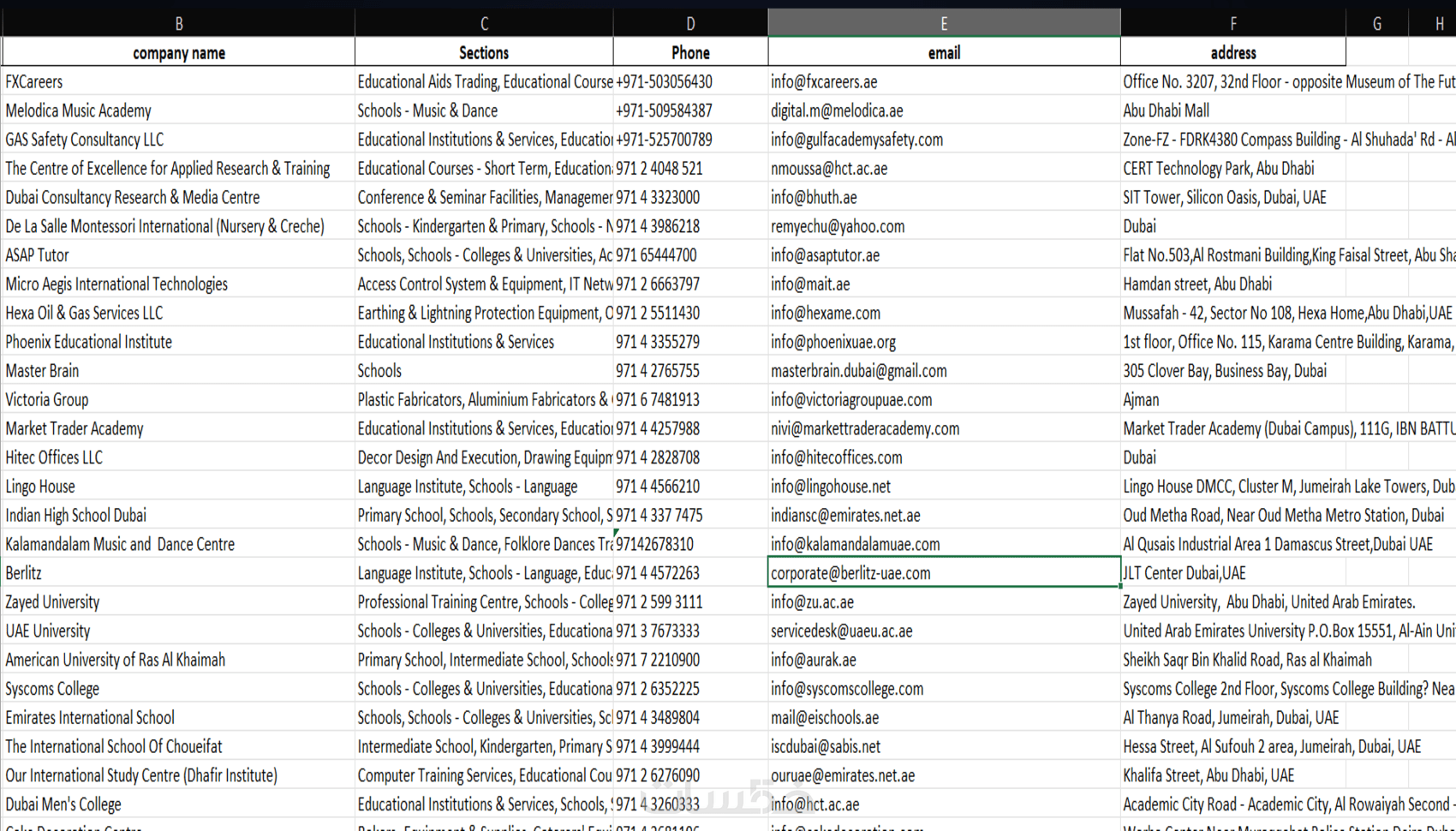Select the Berlitz company name cell

coord(178,573)
